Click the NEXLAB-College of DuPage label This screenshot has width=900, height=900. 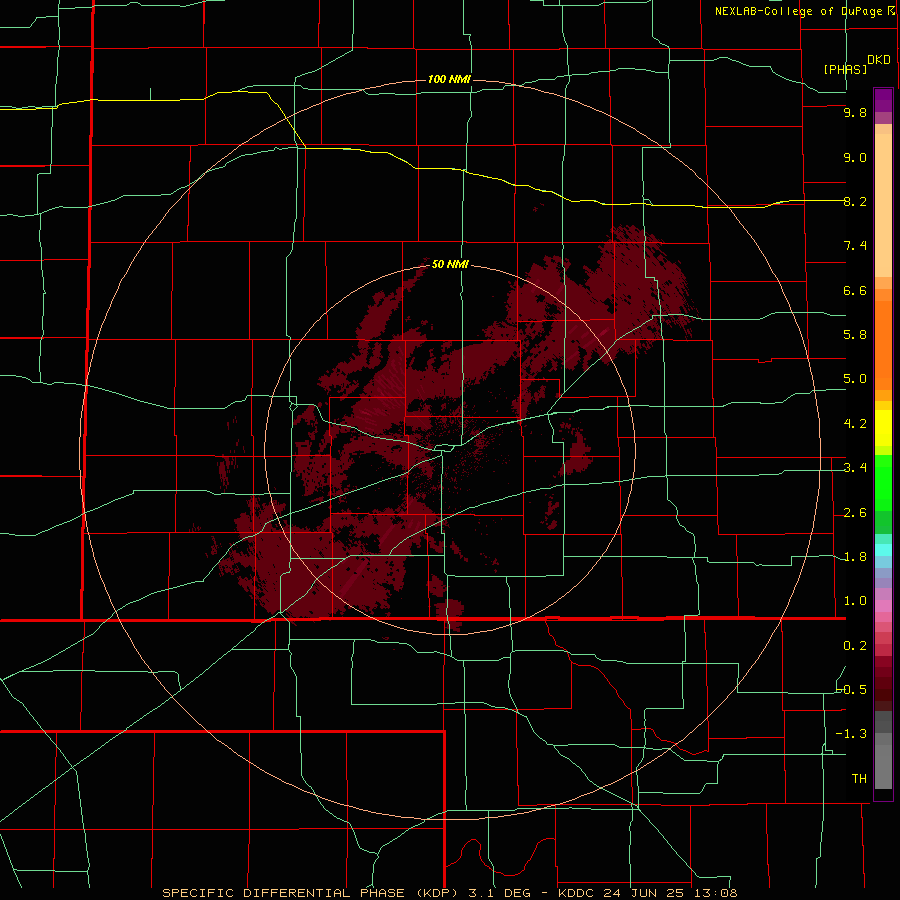799,11
